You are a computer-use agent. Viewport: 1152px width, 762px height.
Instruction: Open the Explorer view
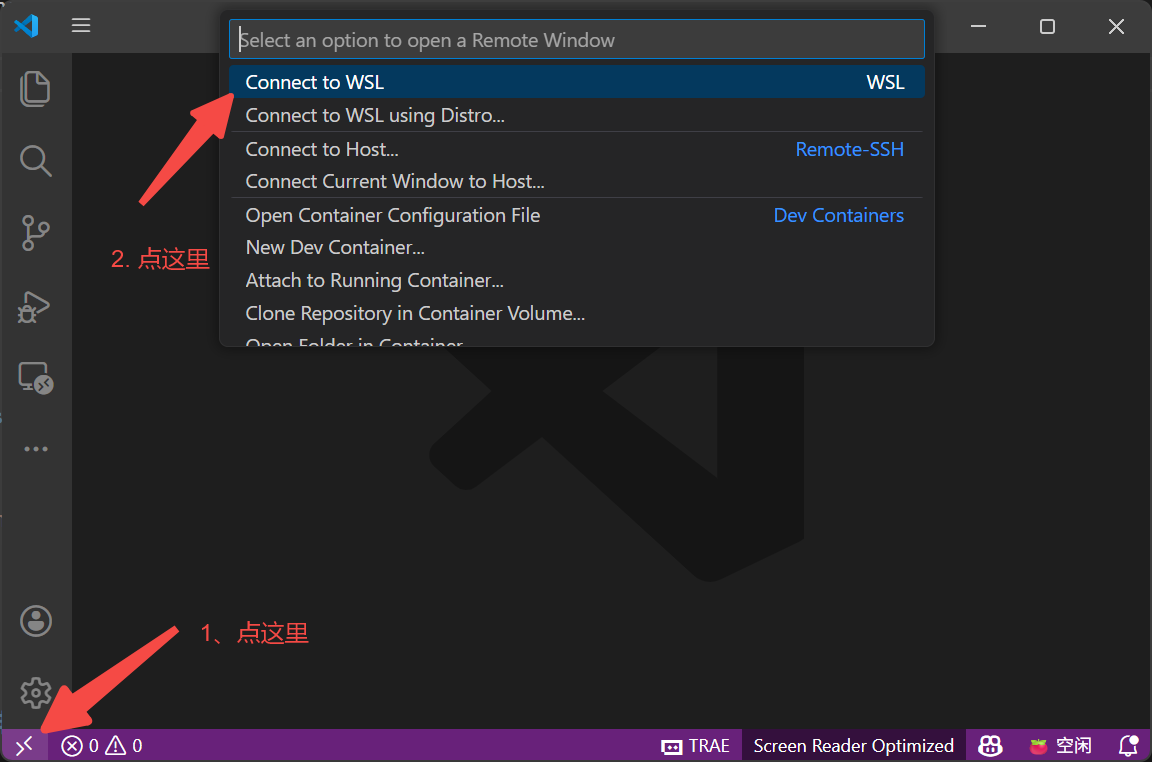click(x=35, y=88)
